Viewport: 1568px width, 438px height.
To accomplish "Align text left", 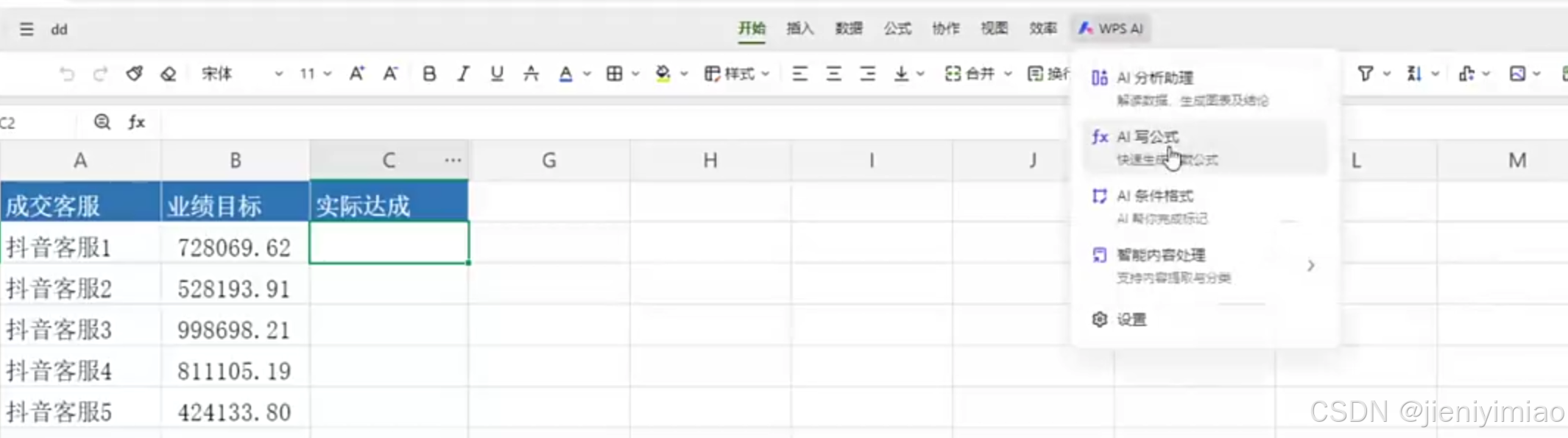I will (799, 74).
